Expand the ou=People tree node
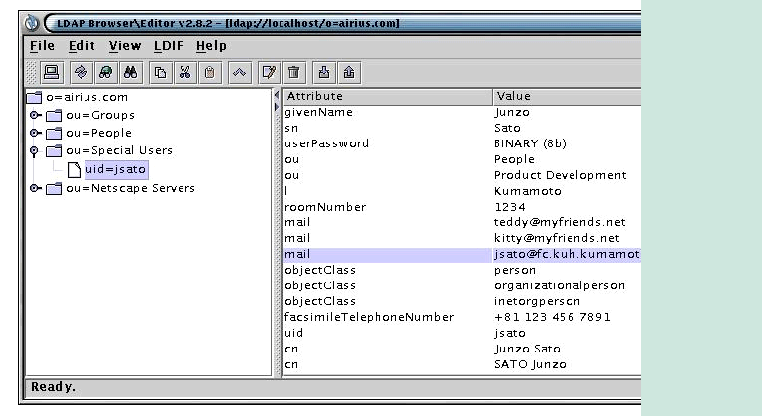Screen dimensions: 762x416 point(35,133)
